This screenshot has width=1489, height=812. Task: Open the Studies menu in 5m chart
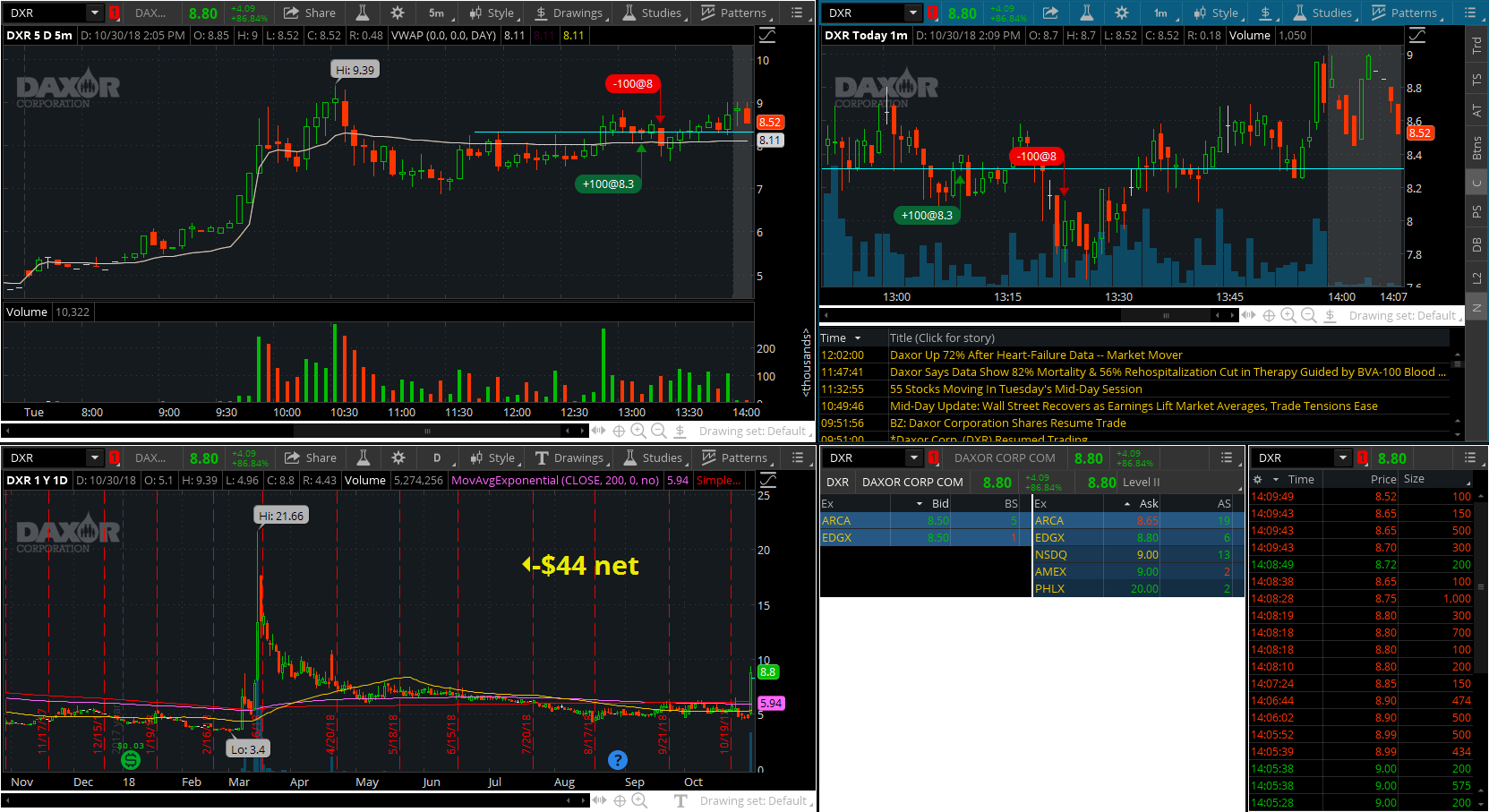(653, 13)
